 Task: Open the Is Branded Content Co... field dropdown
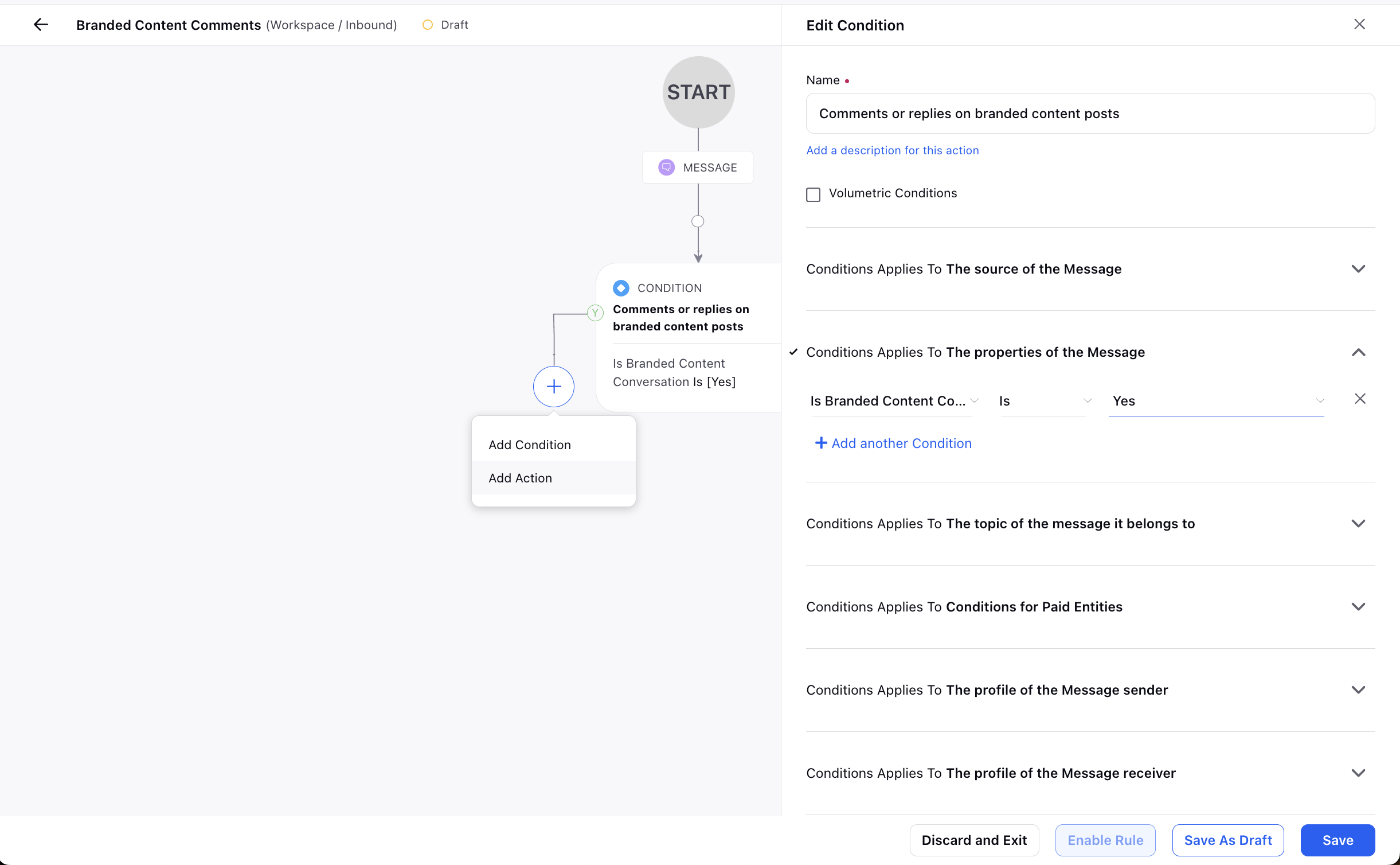pos(893,401)
